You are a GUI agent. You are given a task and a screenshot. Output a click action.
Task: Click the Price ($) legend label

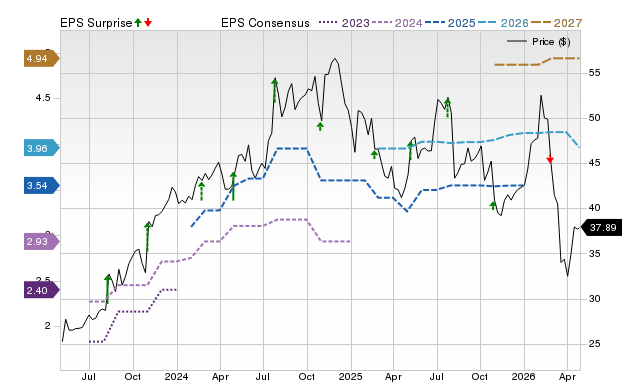[x=551, y=42]
